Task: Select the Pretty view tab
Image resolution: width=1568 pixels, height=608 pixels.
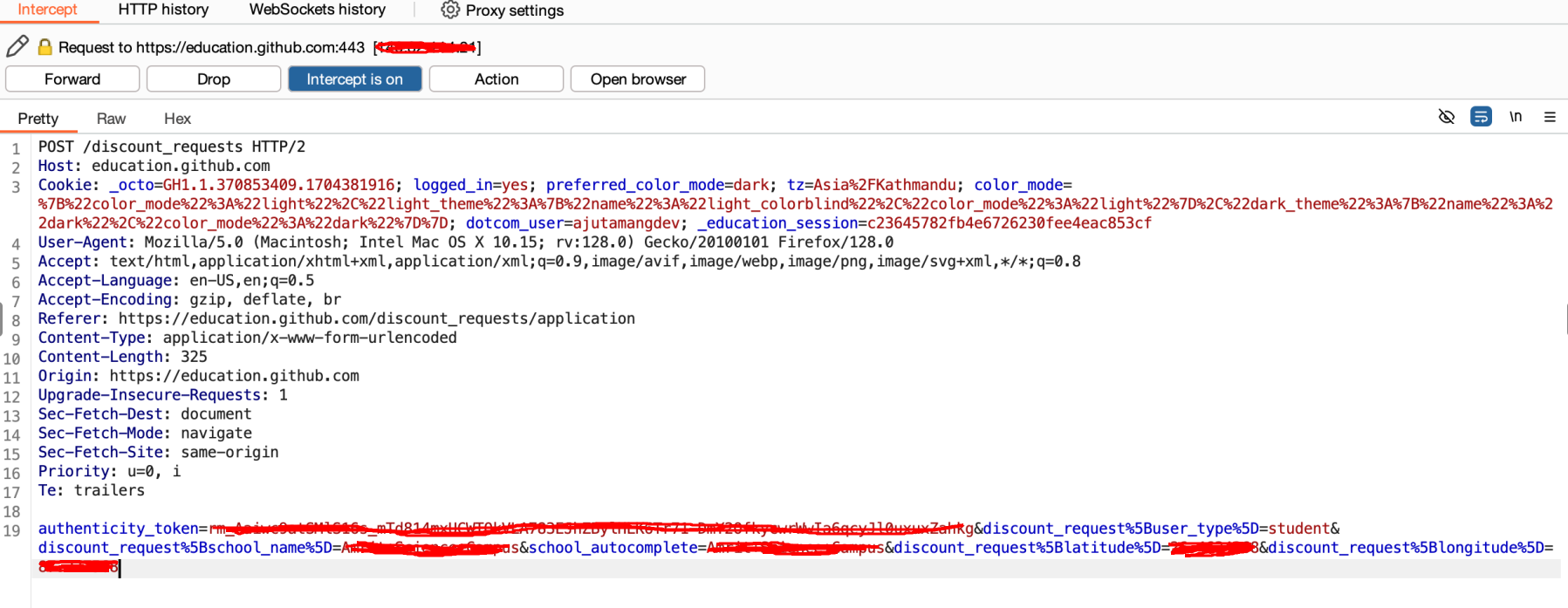Action: coord(38,119)
